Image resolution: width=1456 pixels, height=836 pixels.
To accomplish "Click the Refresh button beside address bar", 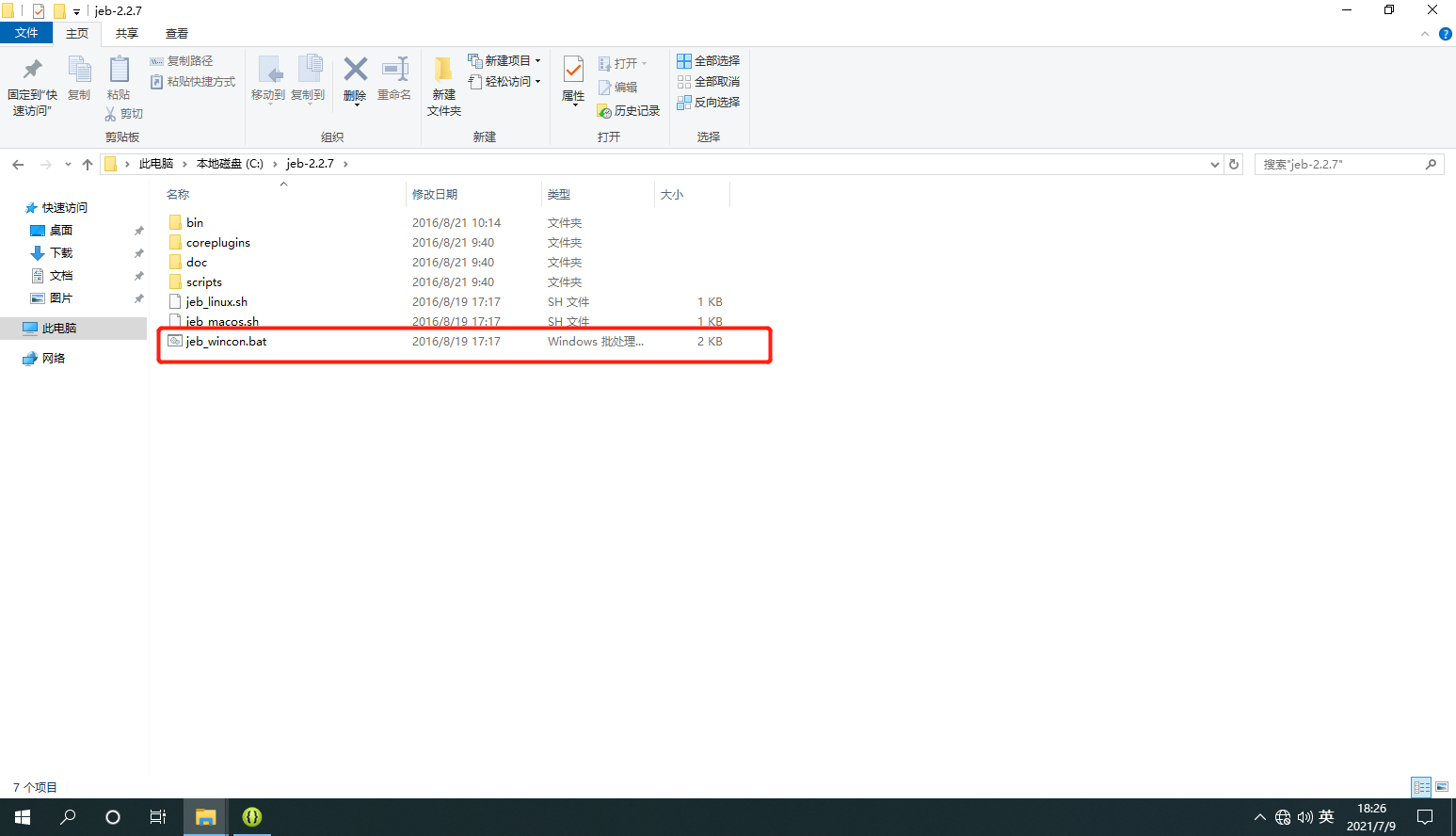I will 1234,164.
